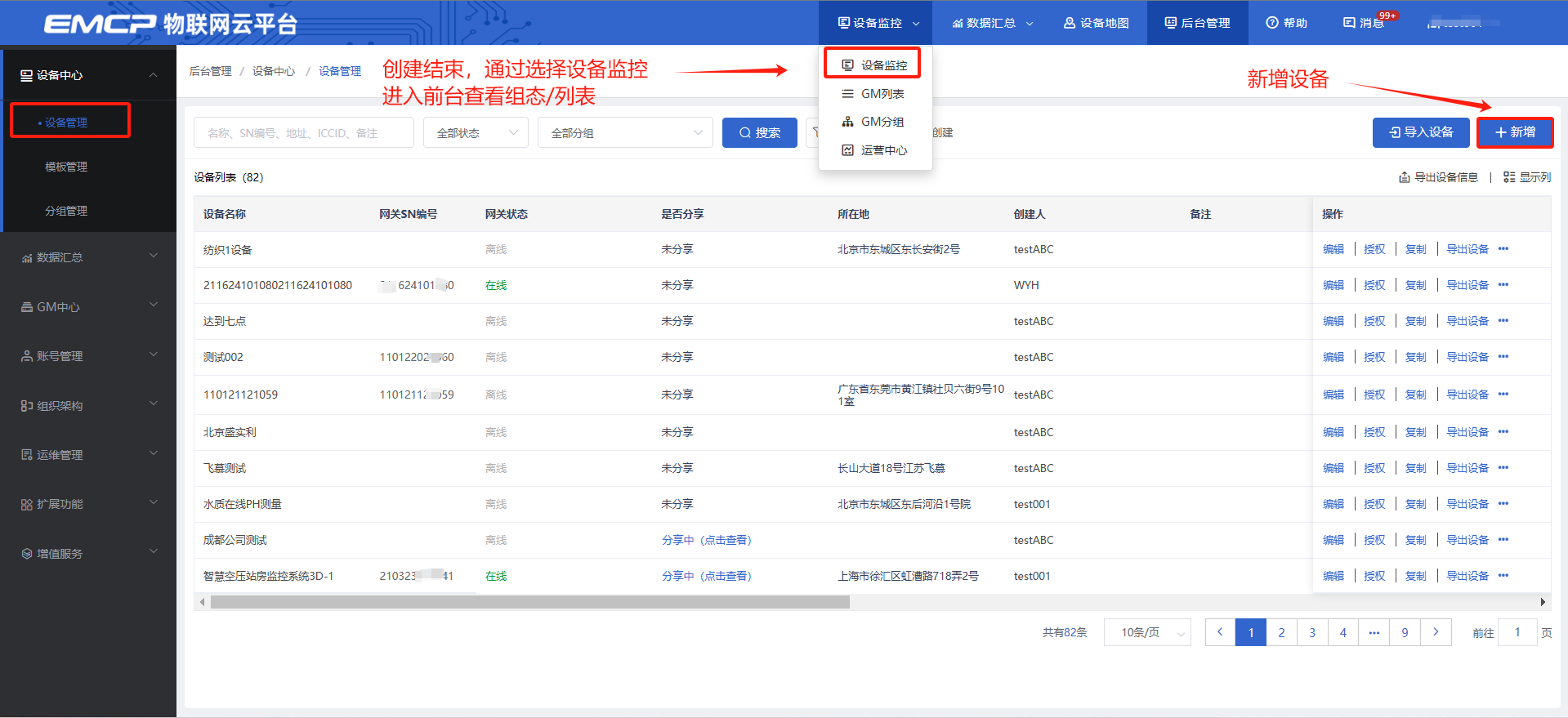
Task: Click 导出设备 for 110121121059 row
Action: click(x=1467, y=395)
